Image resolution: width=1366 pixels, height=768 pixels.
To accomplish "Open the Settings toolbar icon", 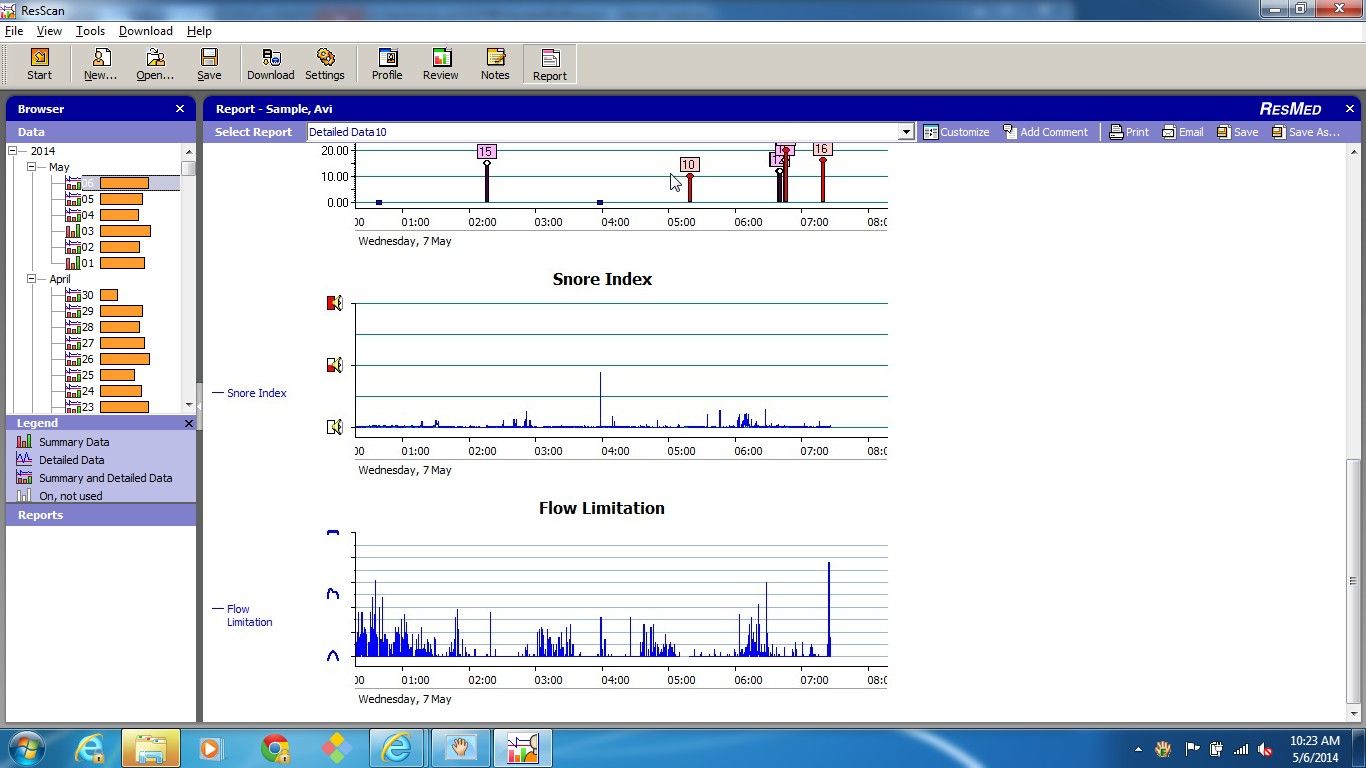I will (324, 64).
